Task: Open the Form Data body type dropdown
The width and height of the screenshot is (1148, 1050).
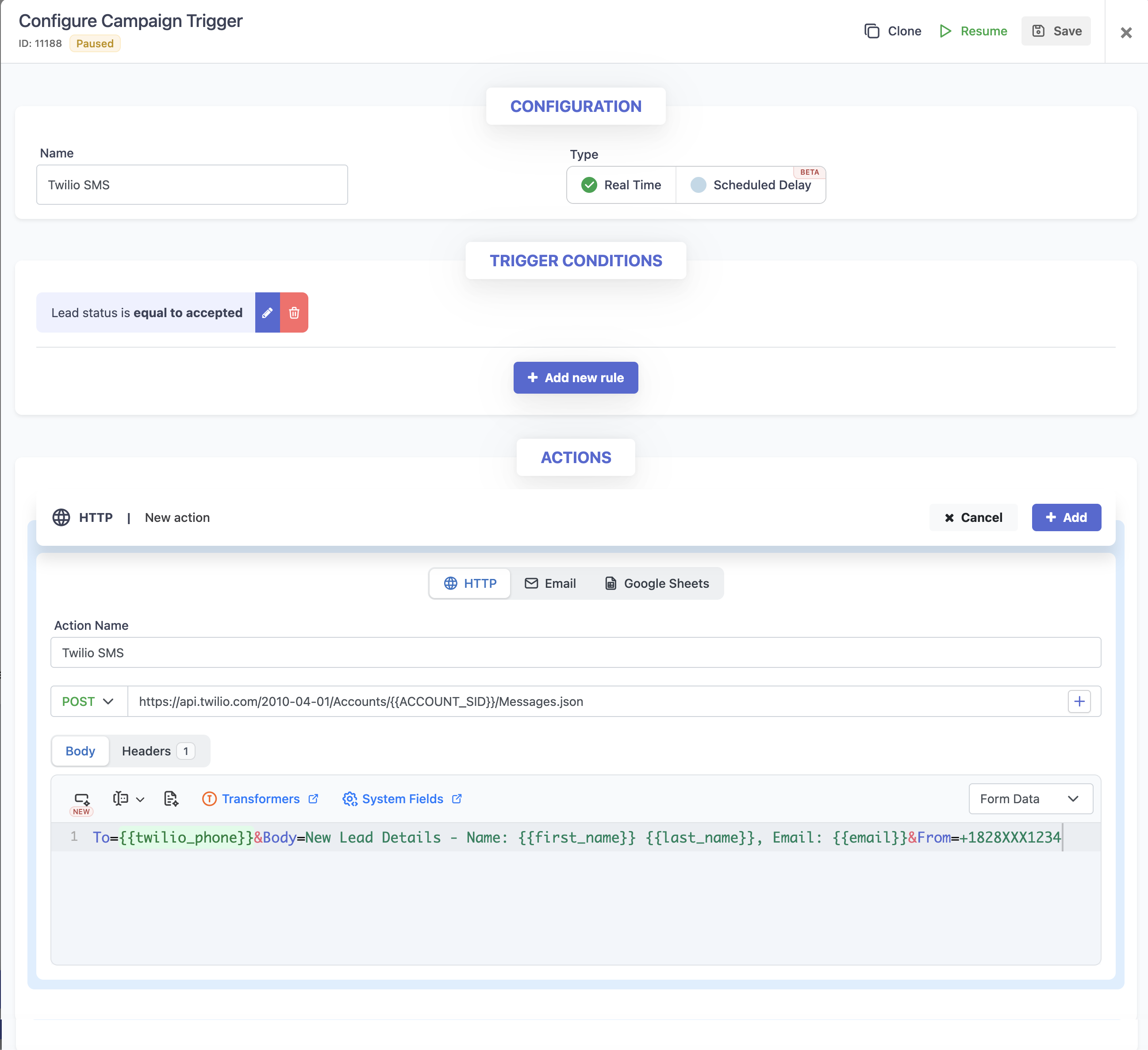Action: point(1030,799)
